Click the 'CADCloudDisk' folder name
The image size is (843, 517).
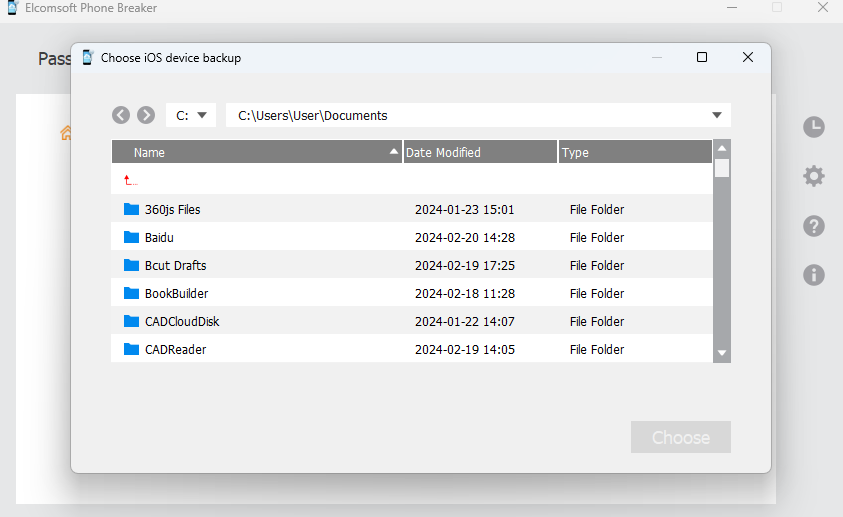(182, 321)
